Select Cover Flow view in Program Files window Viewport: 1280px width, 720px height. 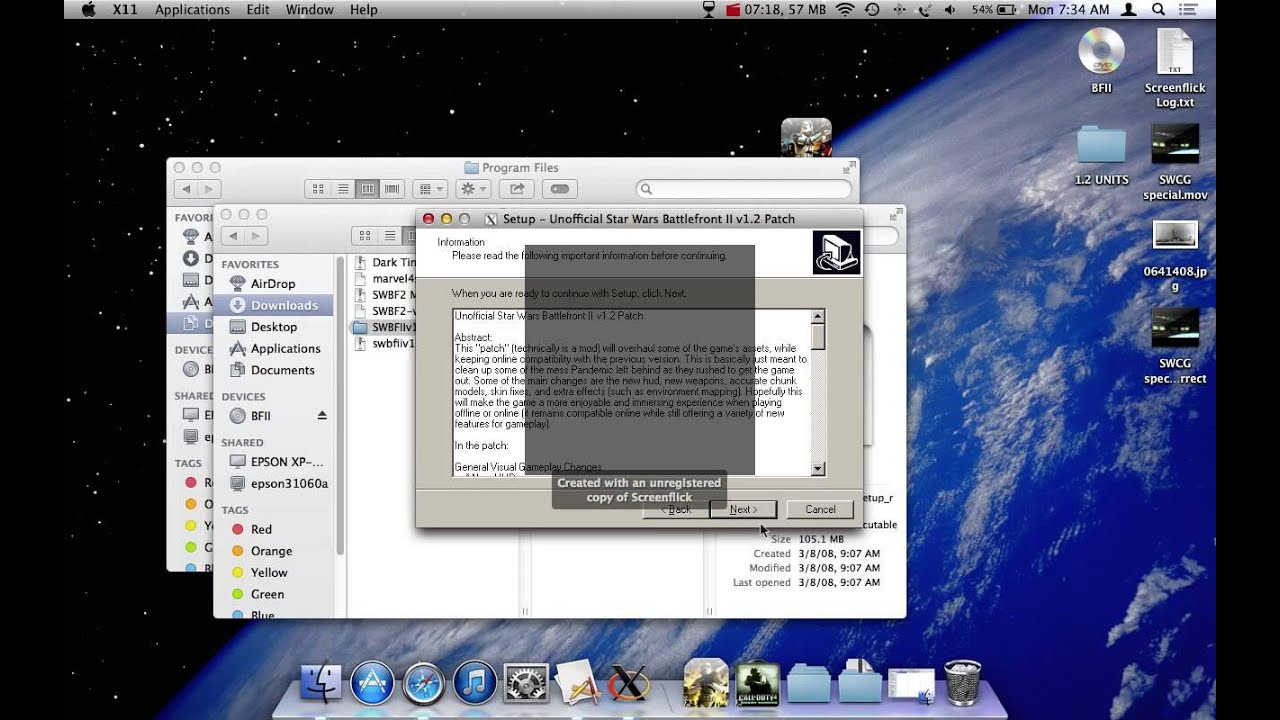[392, 188]
